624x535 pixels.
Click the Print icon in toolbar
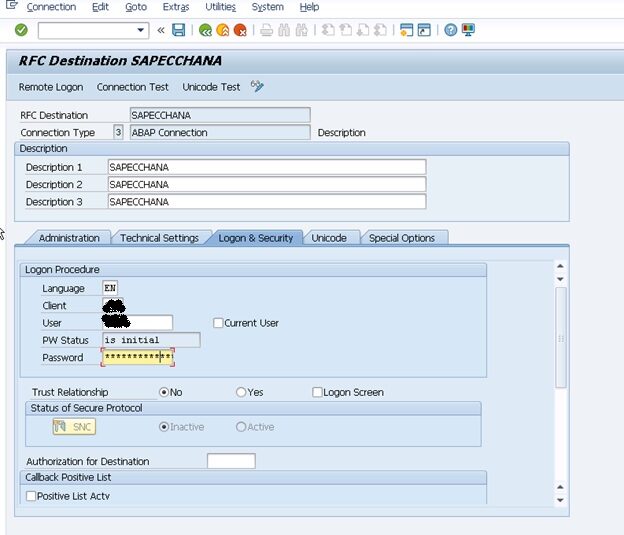click(x=266, y=30)
